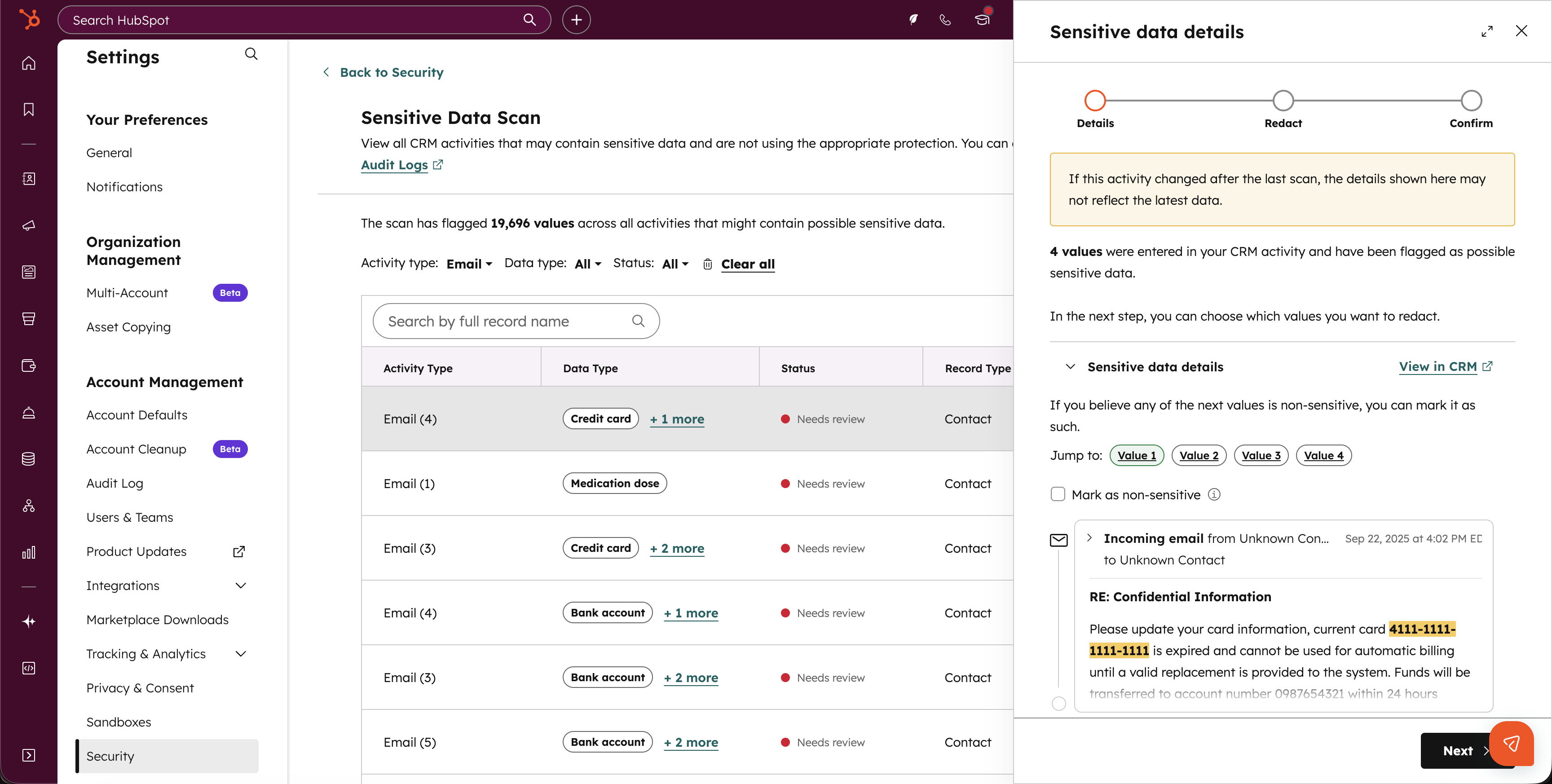Click the Search by full record name field
Image resolution: width=1552 pixels, height=784 pixels.
click(506, 321)
